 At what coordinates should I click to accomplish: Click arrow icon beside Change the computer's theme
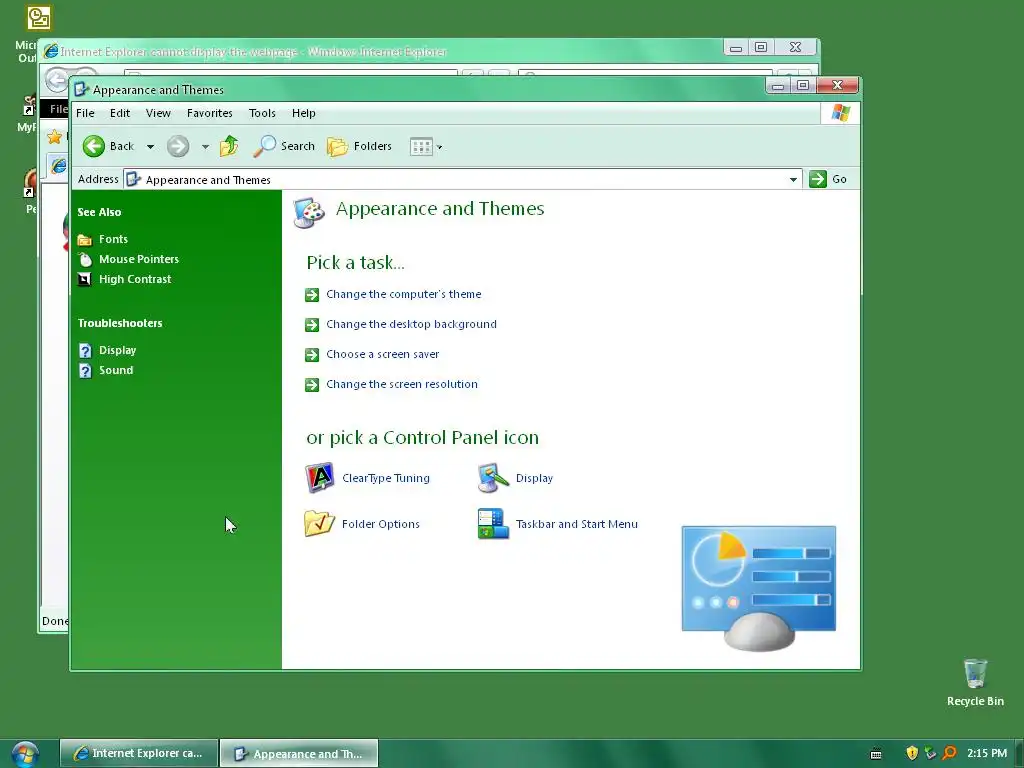(x=312, y=295)
